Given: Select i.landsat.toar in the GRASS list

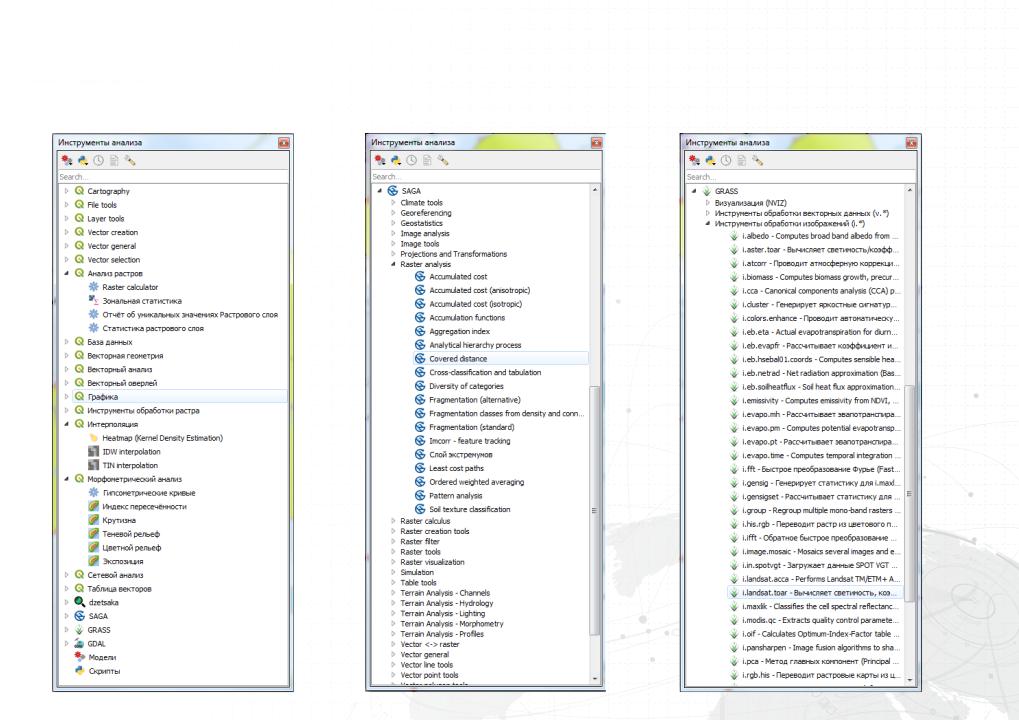Looking at the screenshot, I should (814, 593).
